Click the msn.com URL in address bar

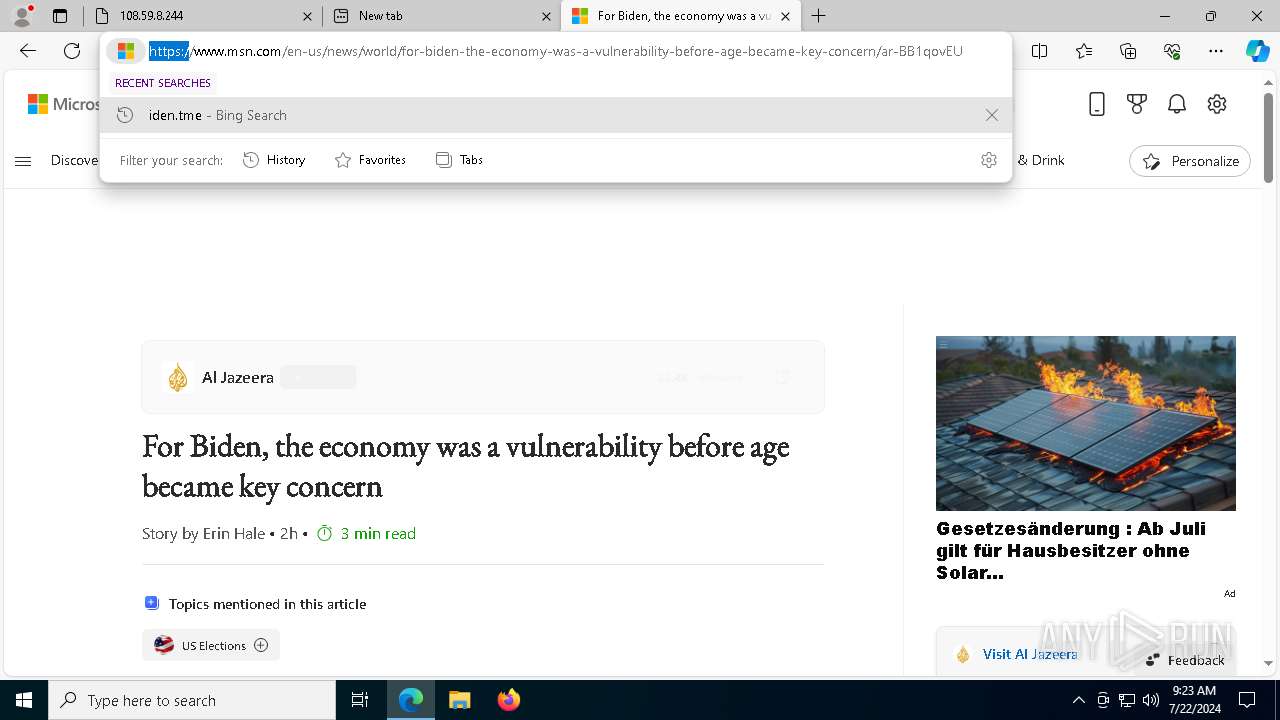tap(555, 51)
